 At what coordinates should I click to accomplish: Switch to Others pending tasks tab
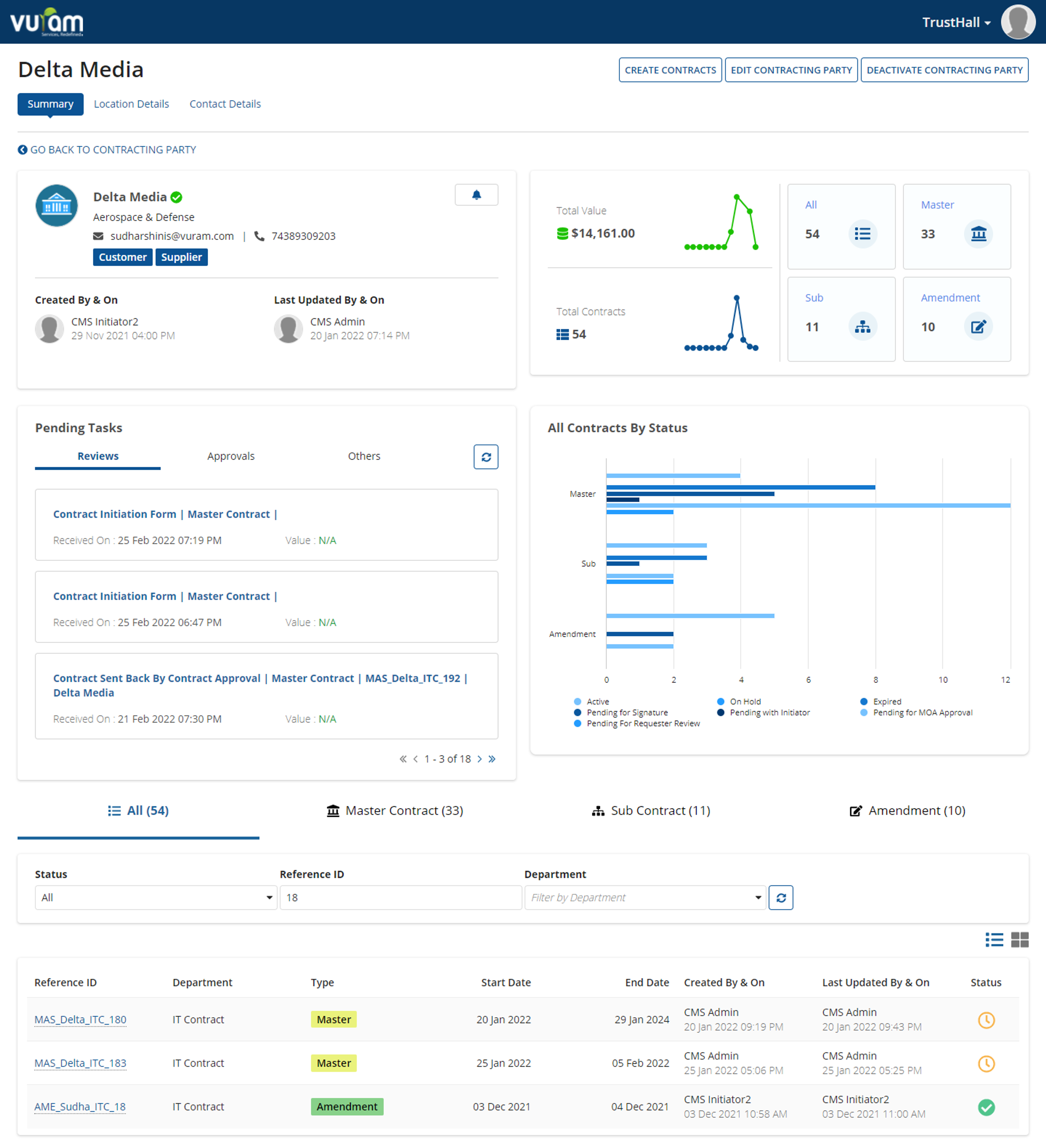(364, 456)
